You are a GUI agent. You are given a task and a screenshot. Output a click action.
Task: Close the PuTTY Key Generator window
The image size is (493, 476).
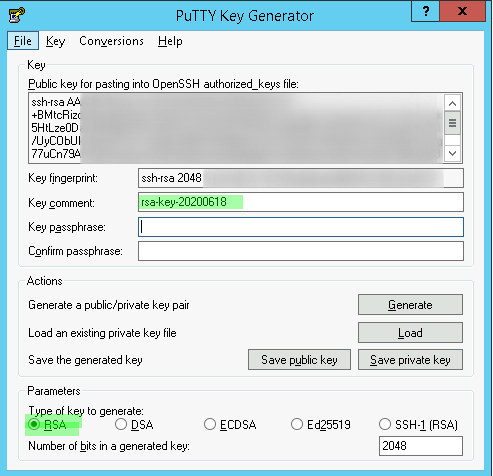tap(463, 11)
